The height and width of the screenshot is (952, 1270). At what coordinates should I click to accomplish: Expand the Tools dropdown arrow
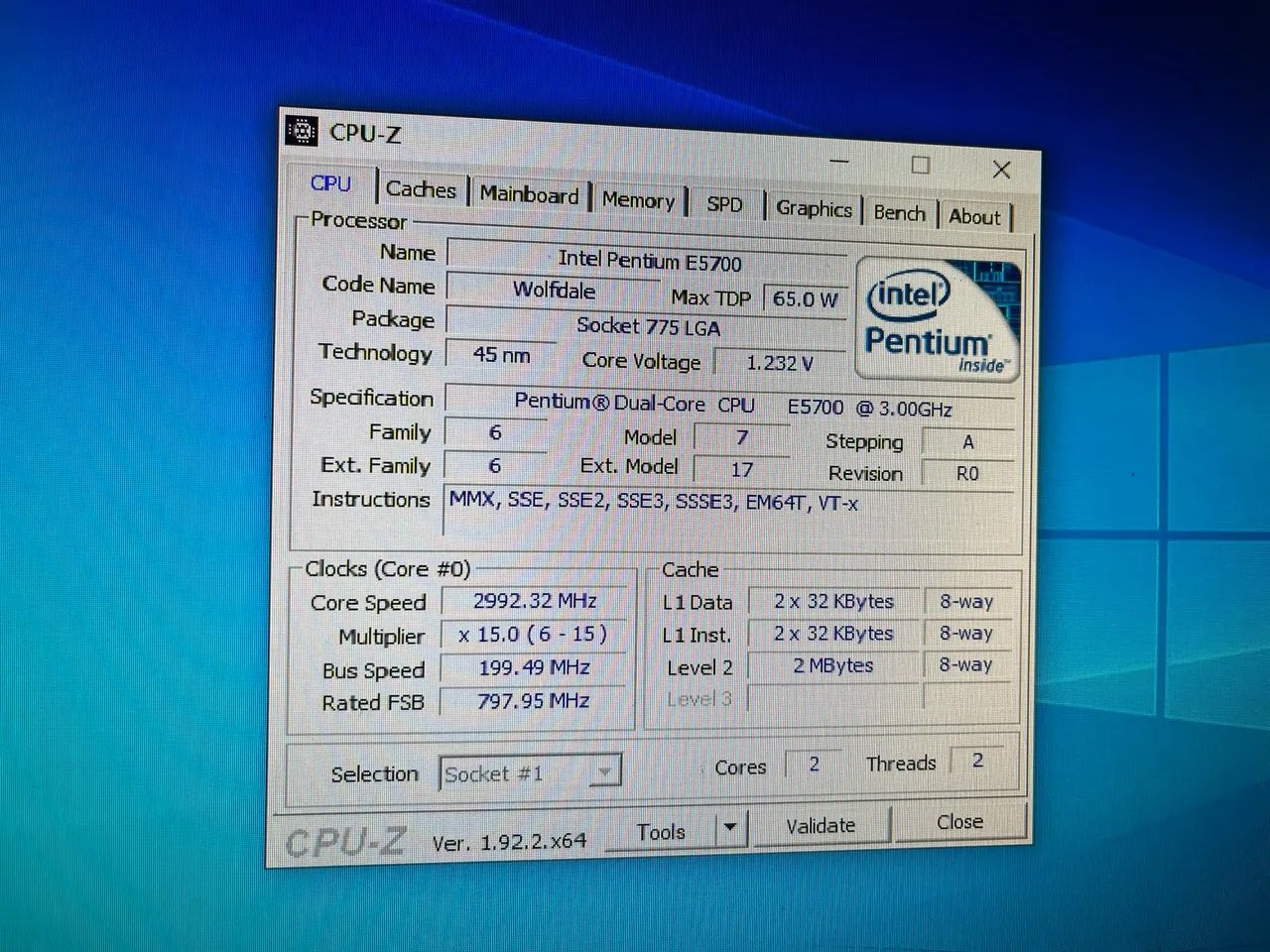[x=730, y=828]
